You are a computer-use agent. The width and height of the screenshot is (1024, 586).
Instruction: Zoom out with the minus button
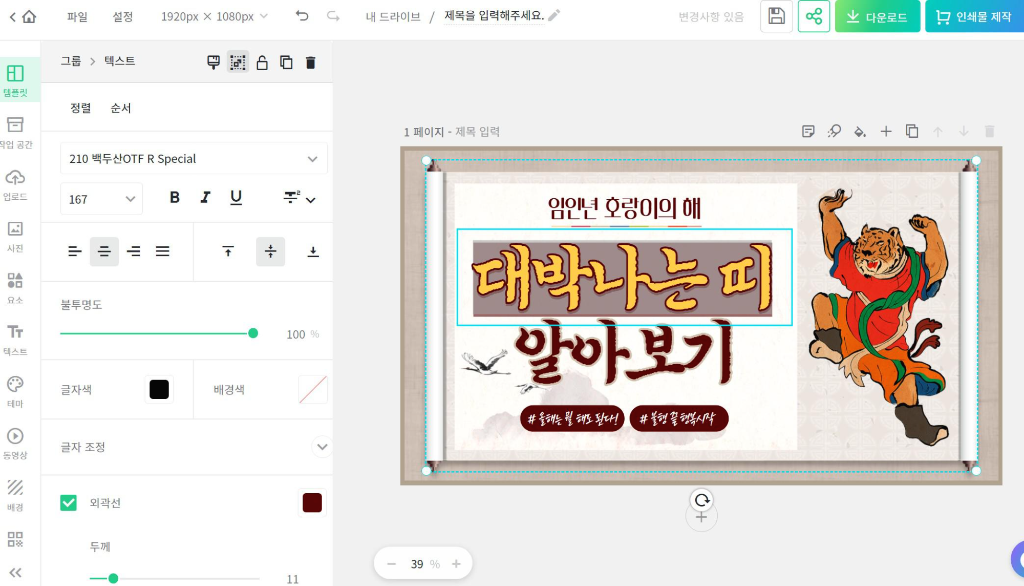coord(391,563)
